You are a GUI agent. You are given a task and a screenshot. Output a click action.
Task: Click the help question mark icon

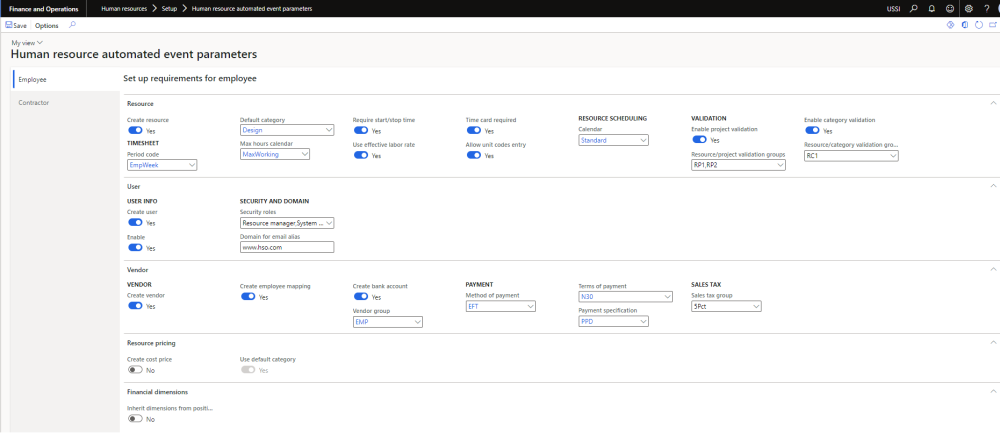click(986, 8)
